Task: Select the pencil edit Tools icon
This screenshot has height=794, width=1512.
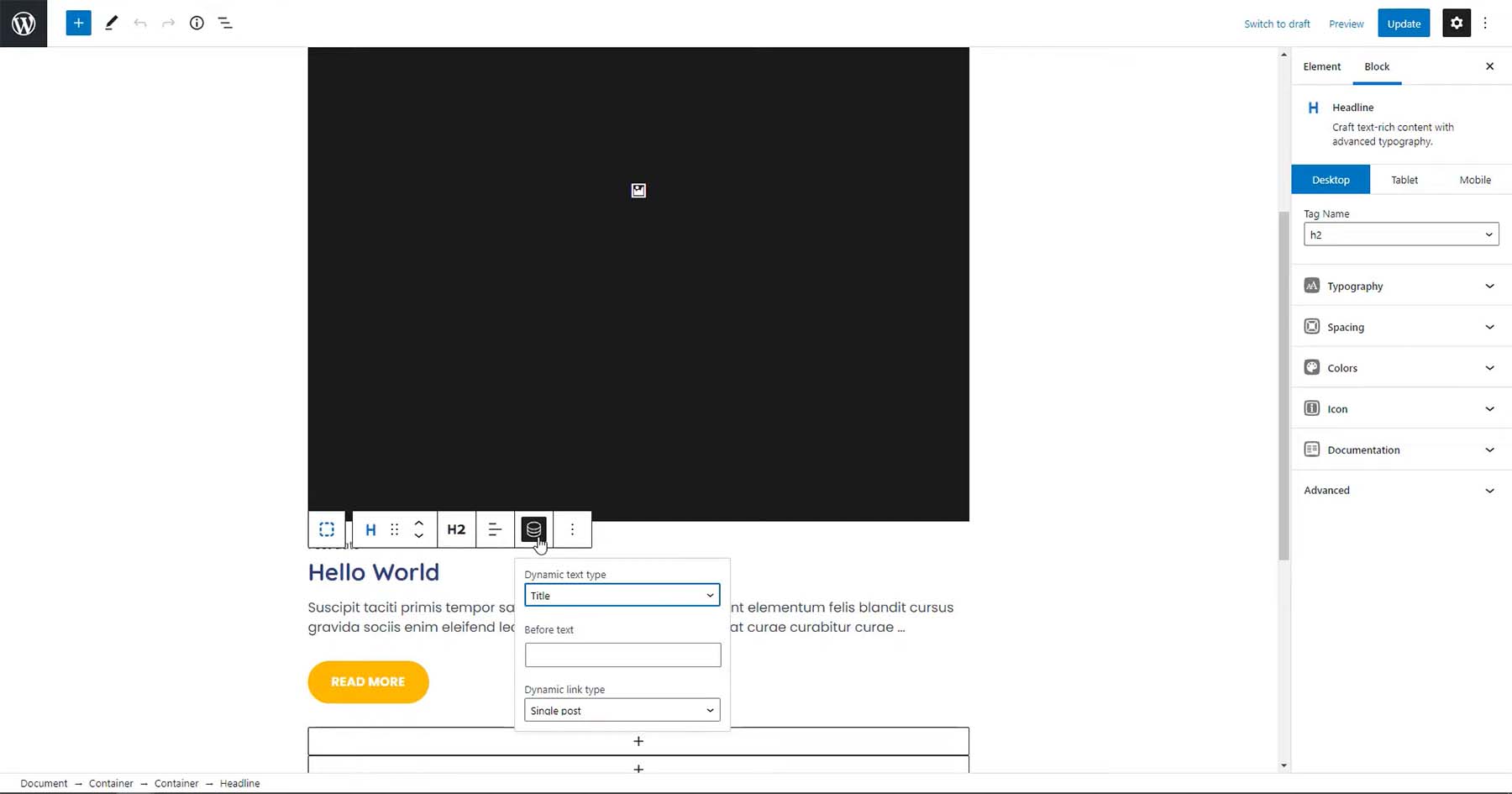Action: point(111,23)
